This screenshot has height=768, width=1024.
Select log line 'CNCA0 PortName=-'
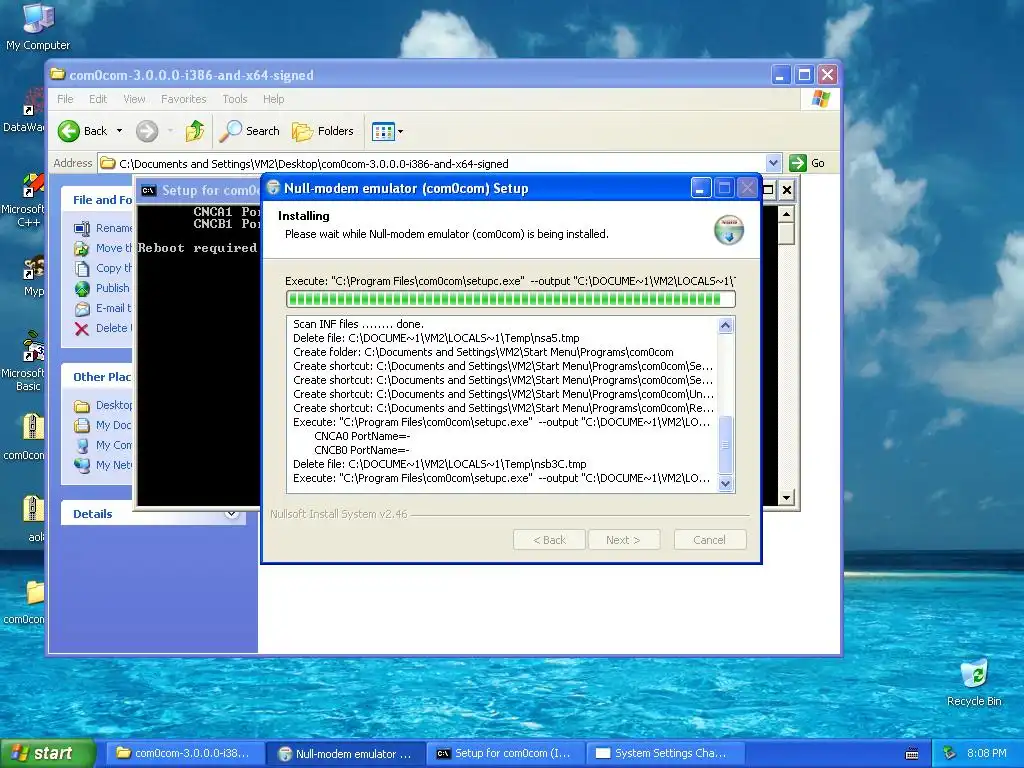pyautogui.click(x=362, y=436)
